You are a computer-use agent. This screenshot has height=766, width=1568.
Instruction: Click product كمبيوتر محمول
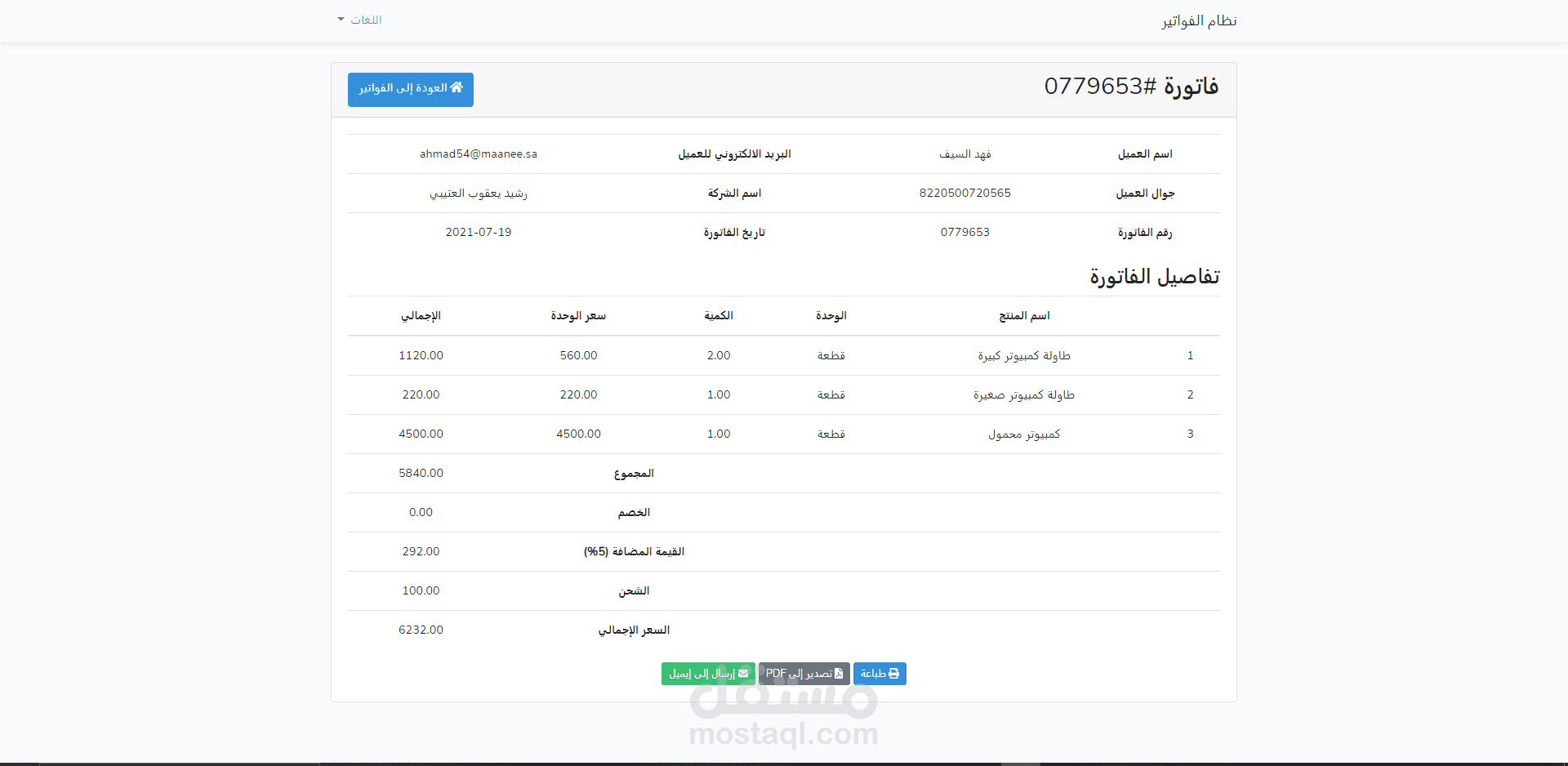(x=1024, y=434)
